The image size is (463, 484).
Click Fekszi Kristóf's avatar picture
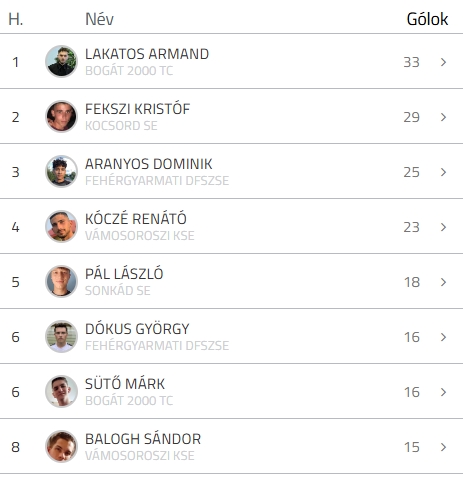pos(61,116)
